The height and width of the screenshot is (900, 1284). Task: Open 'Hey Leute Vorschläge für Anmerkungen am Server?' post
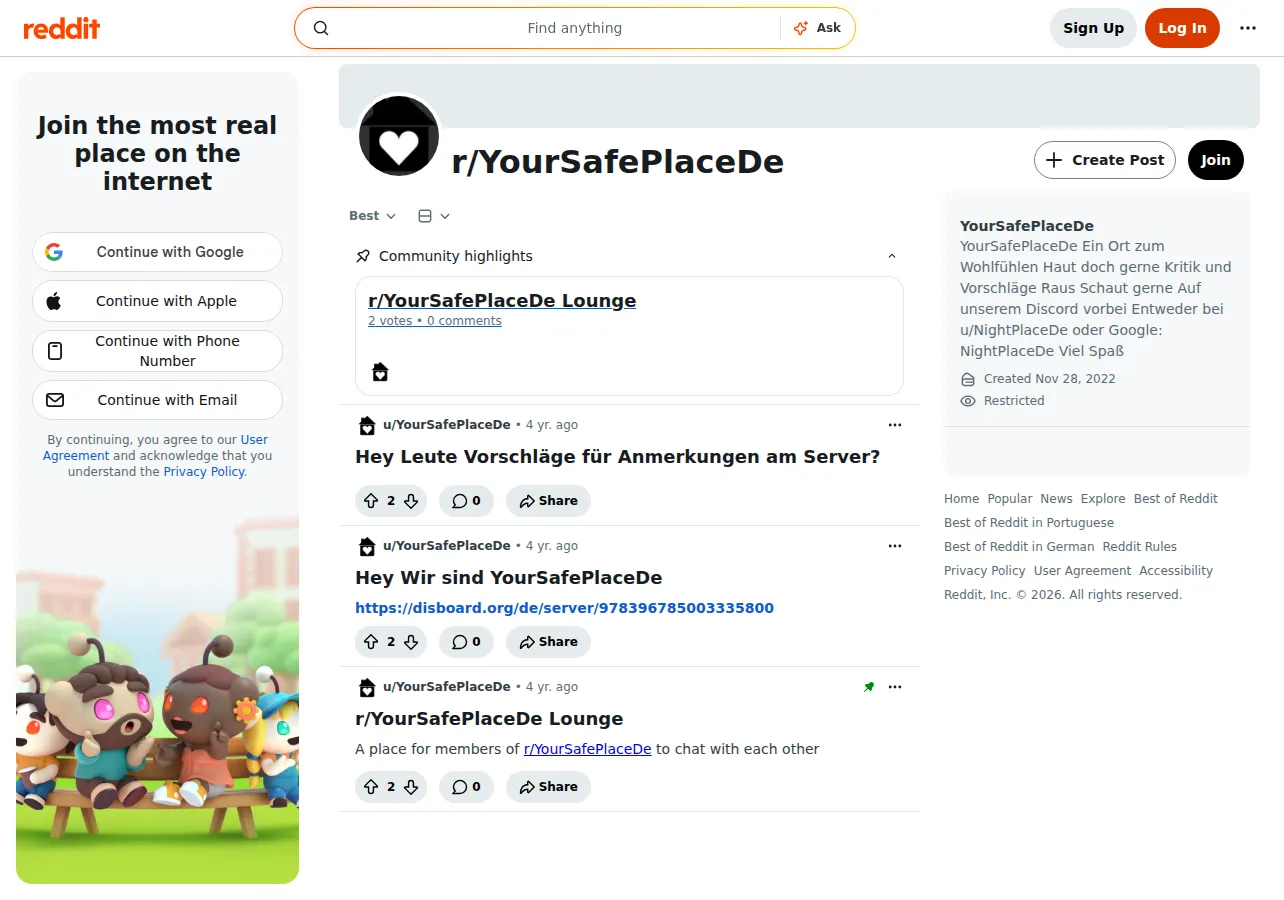pos(617,457)
